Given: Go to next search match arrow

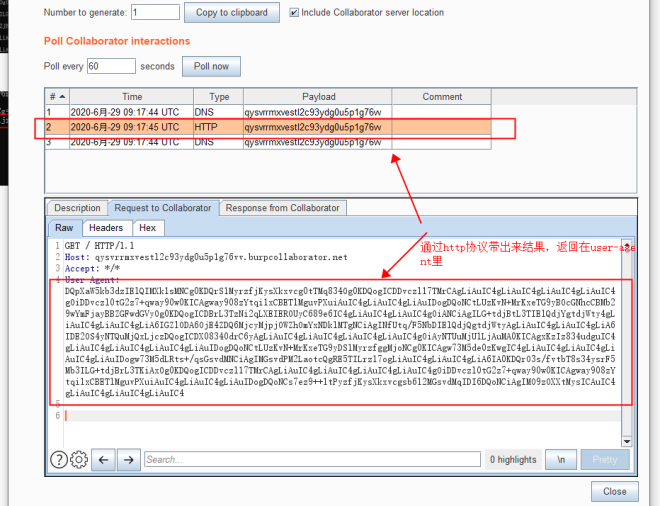Looking at the screenshot, I should pos(127,459).
